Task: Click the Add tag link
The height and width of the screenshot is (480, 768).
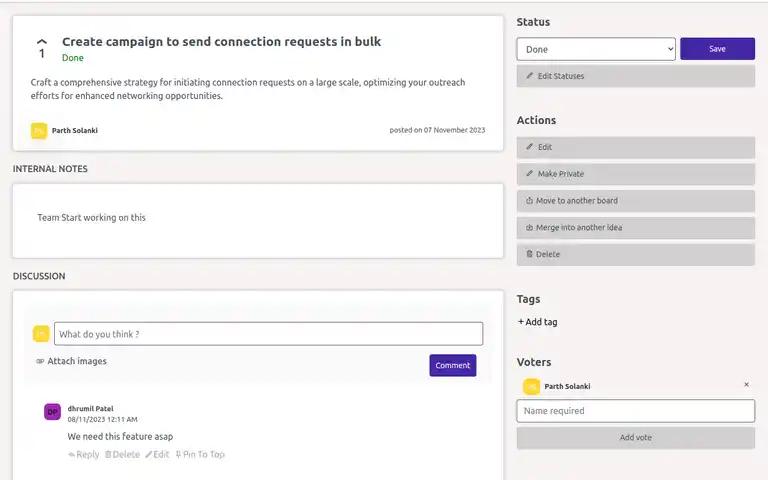Action: (x=537, y=322)
